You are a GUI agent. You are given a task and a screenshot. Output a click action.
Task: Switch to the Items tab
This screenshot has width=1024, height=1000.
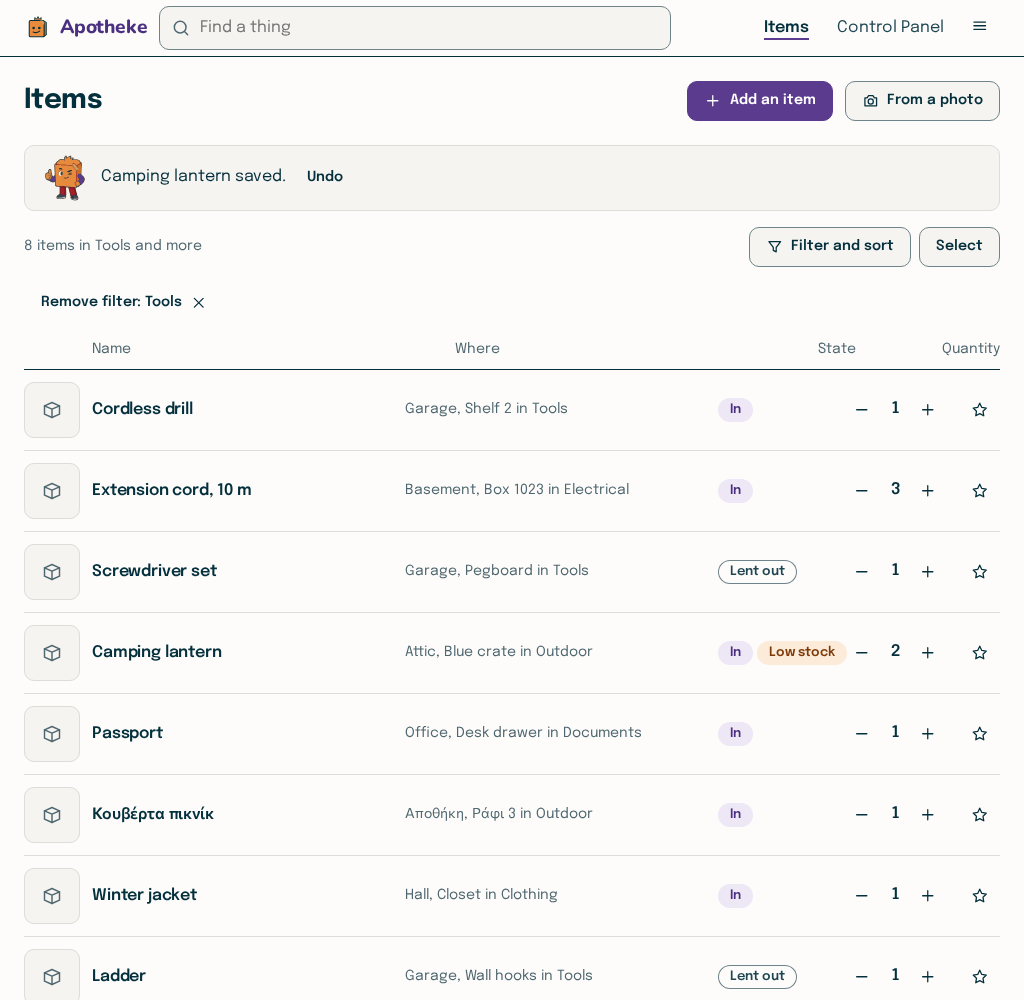pyautogui.click(x=786, y=27)
